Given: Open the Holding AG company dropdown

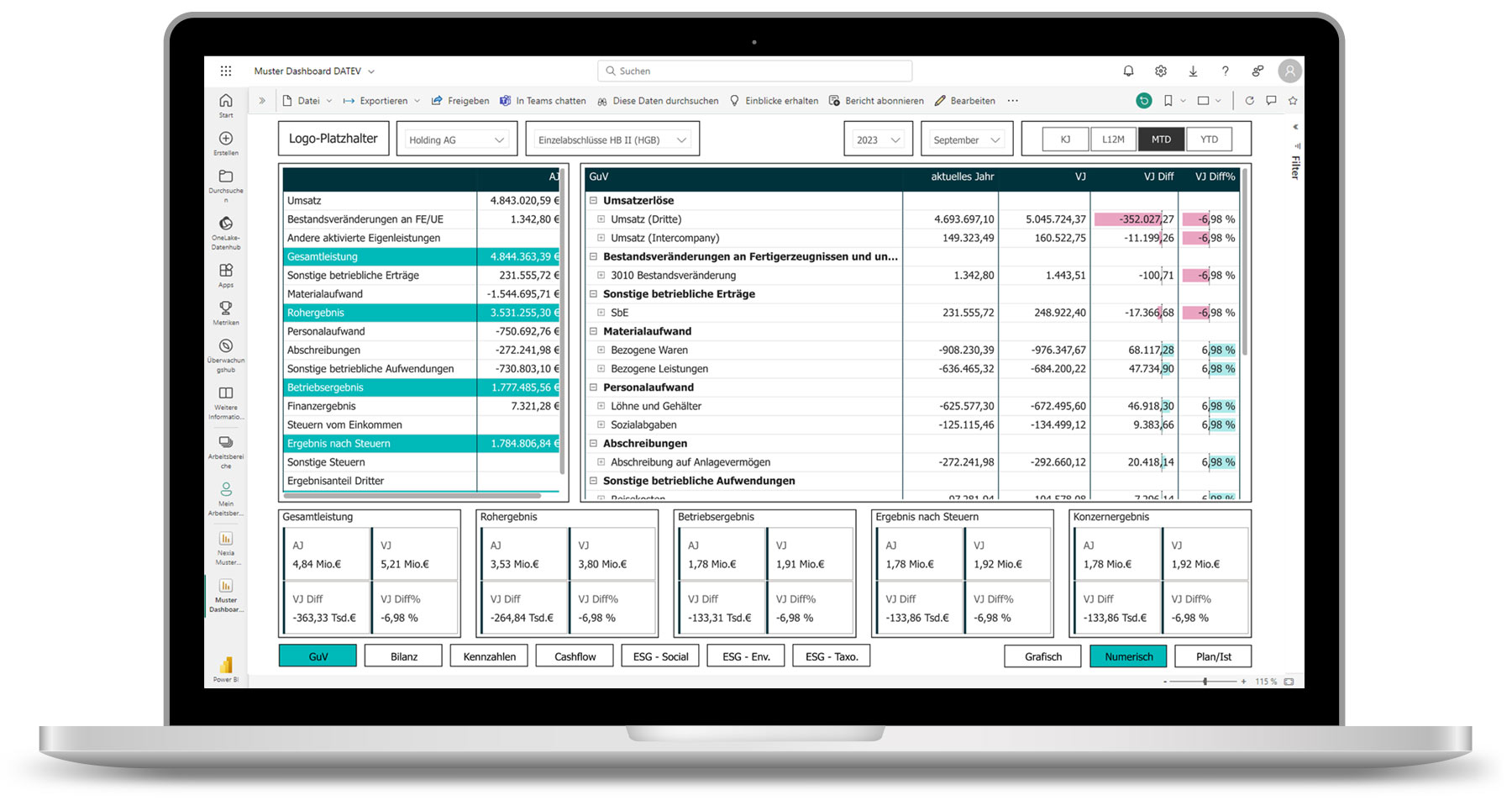Looking at the screenshot, I should (456, 139).
